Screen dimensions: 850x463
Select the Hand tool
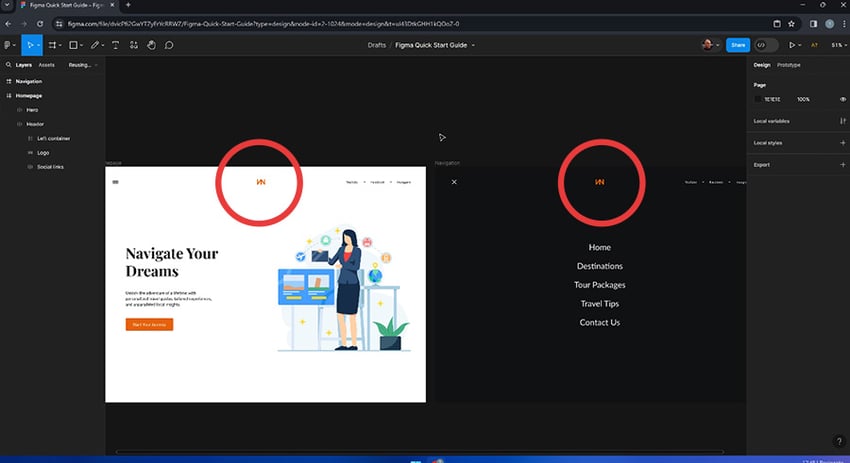tap(151, 45)
